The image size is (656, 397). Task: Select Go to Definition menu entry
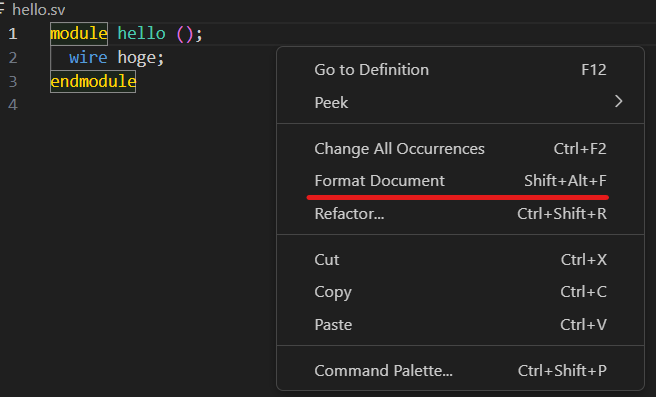click(460, 70)
